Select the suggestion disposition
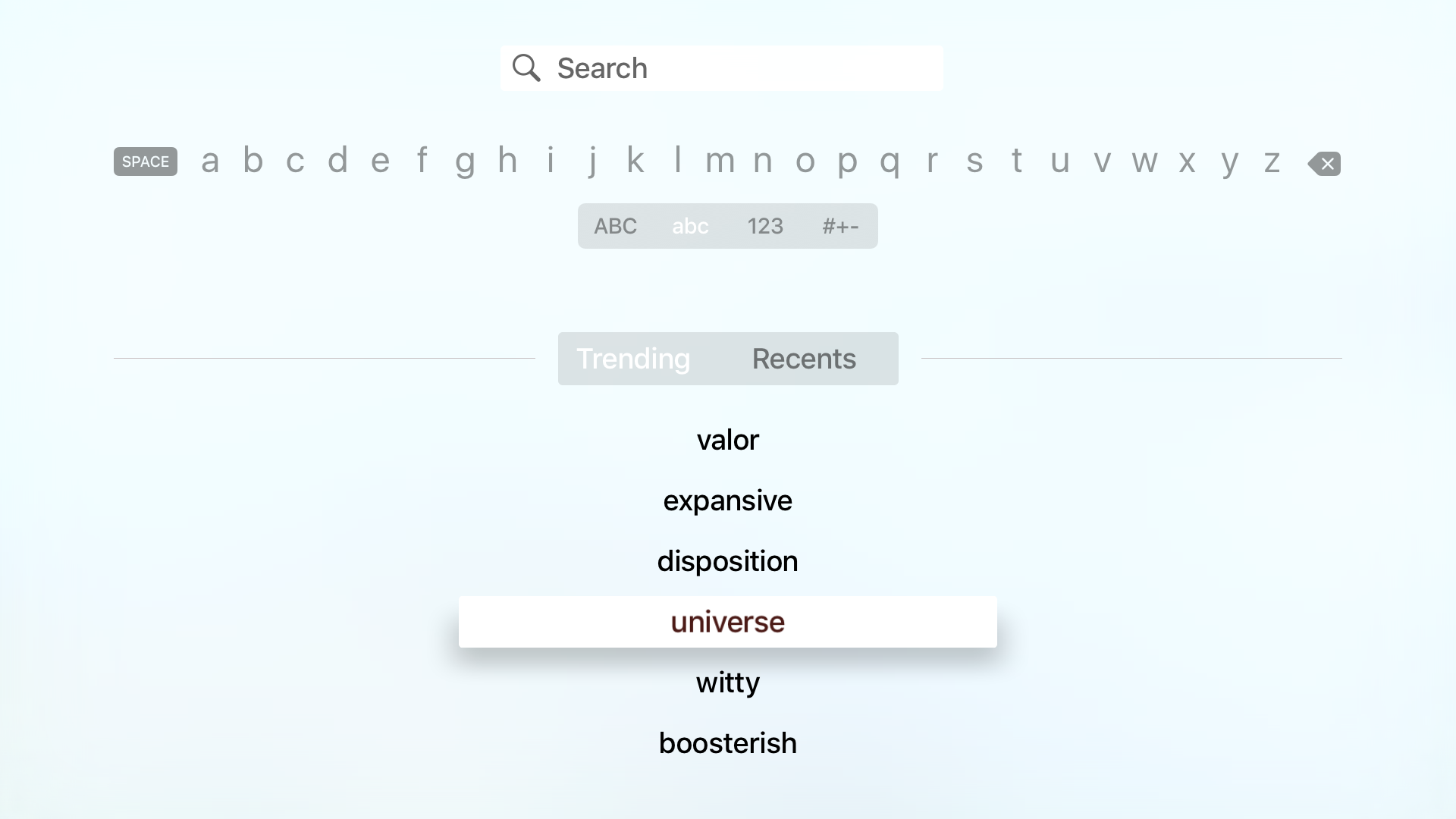This screenshot has width=1456, height=819. click(x=727, y=561)
